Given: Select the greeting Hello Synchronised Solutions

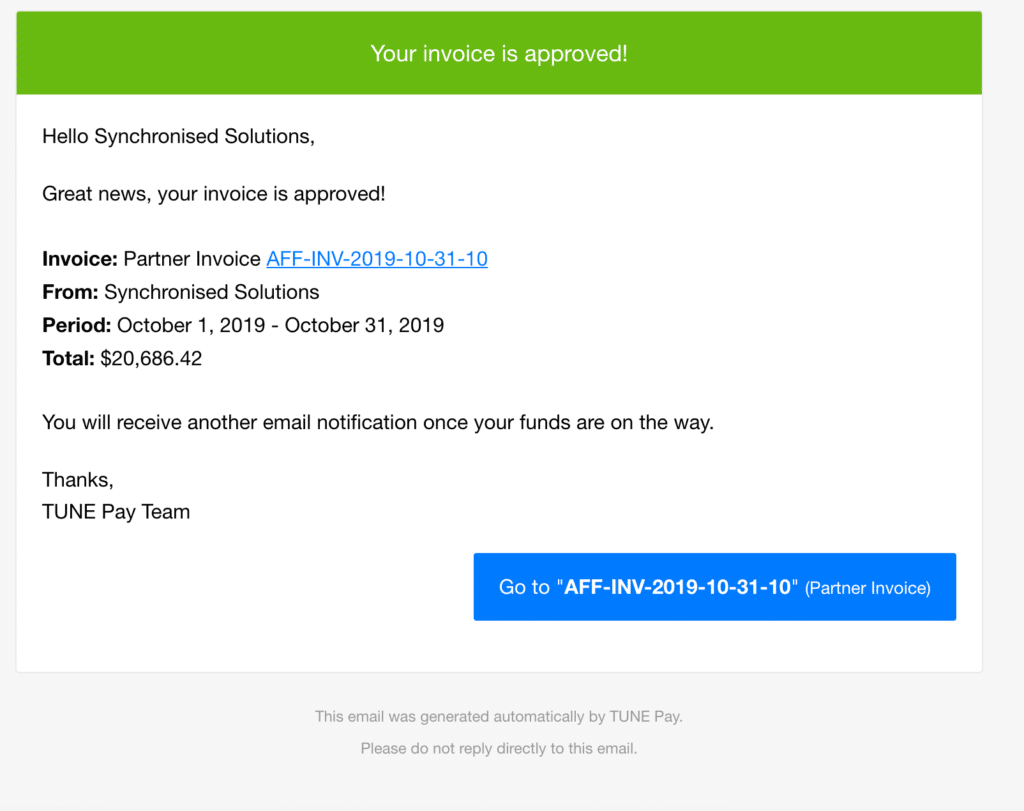Looking at the screenshot, I should [178, 136].
